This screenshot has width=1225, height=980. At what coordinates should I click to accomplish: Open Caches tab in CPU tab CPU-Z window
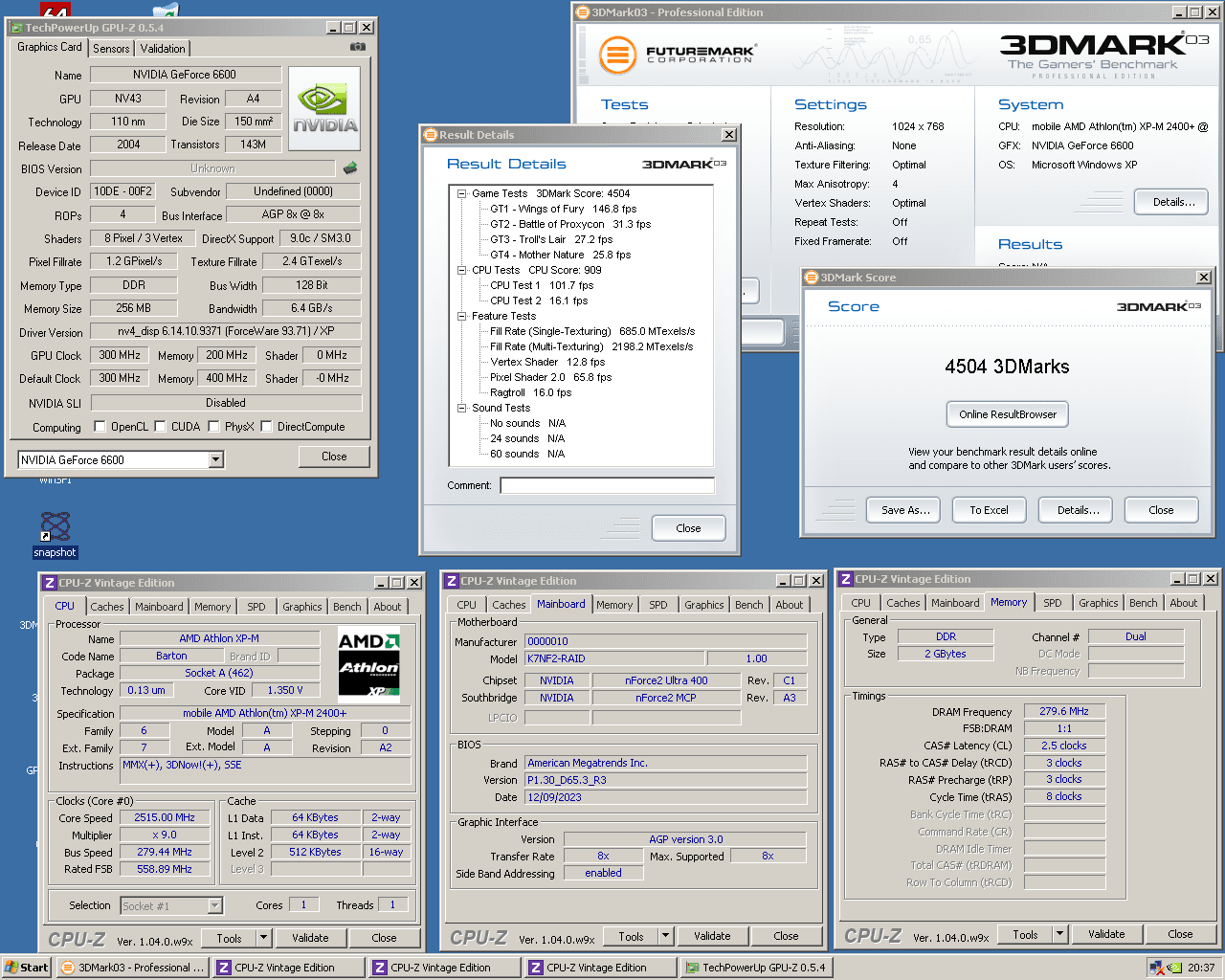[107, 607]
